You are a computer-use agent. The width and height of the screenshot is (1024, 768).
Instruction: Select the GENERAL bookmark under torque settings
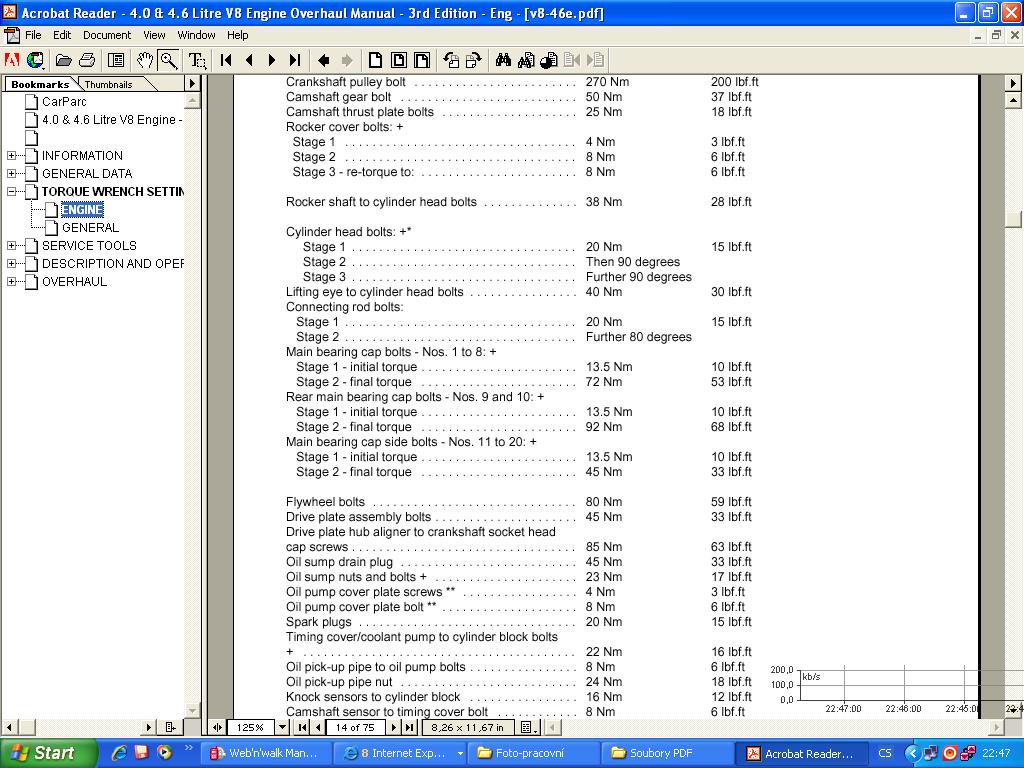click(90, 228)
